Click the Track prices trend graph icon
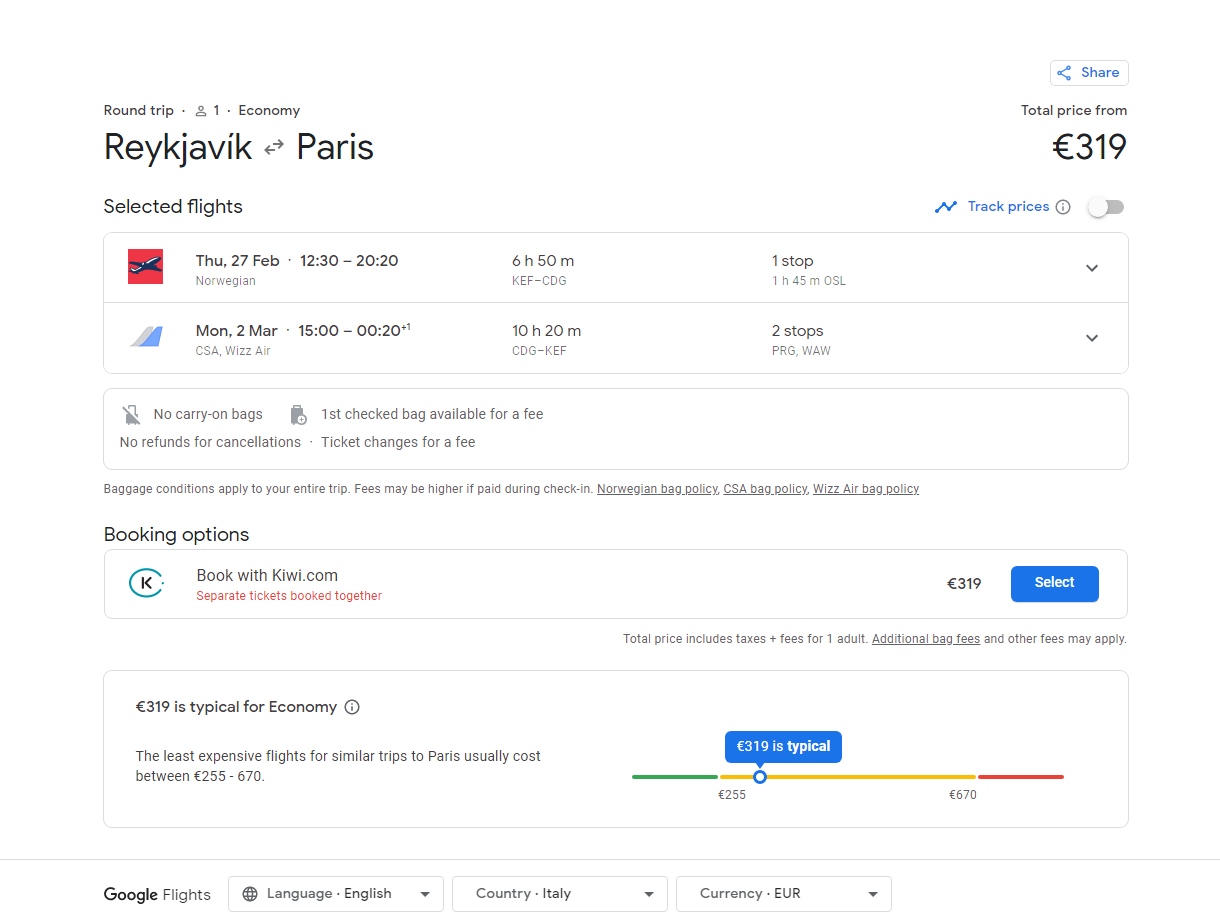1220x922 pixels. tap(946, 207)
